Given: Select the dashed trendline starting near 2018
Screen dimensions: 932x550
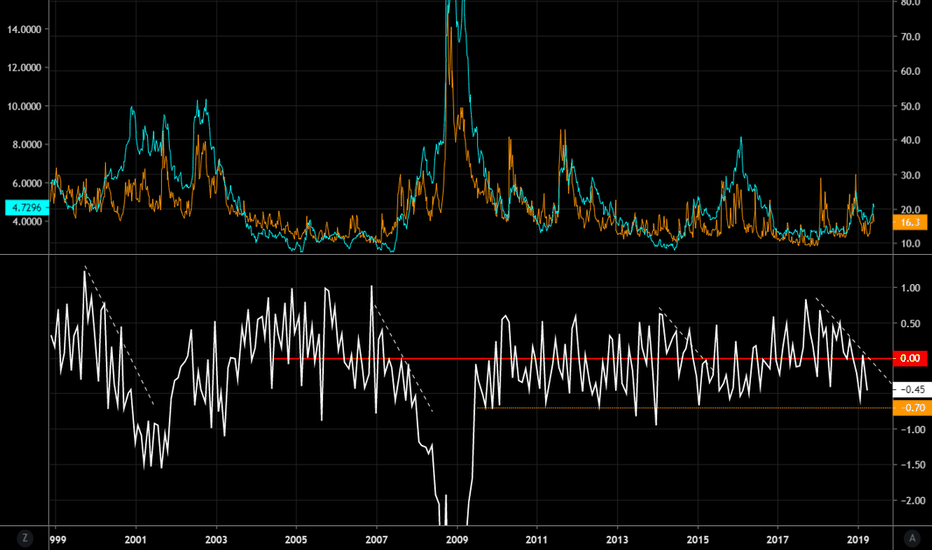Looking at the screenshot, I should (854, 341).
